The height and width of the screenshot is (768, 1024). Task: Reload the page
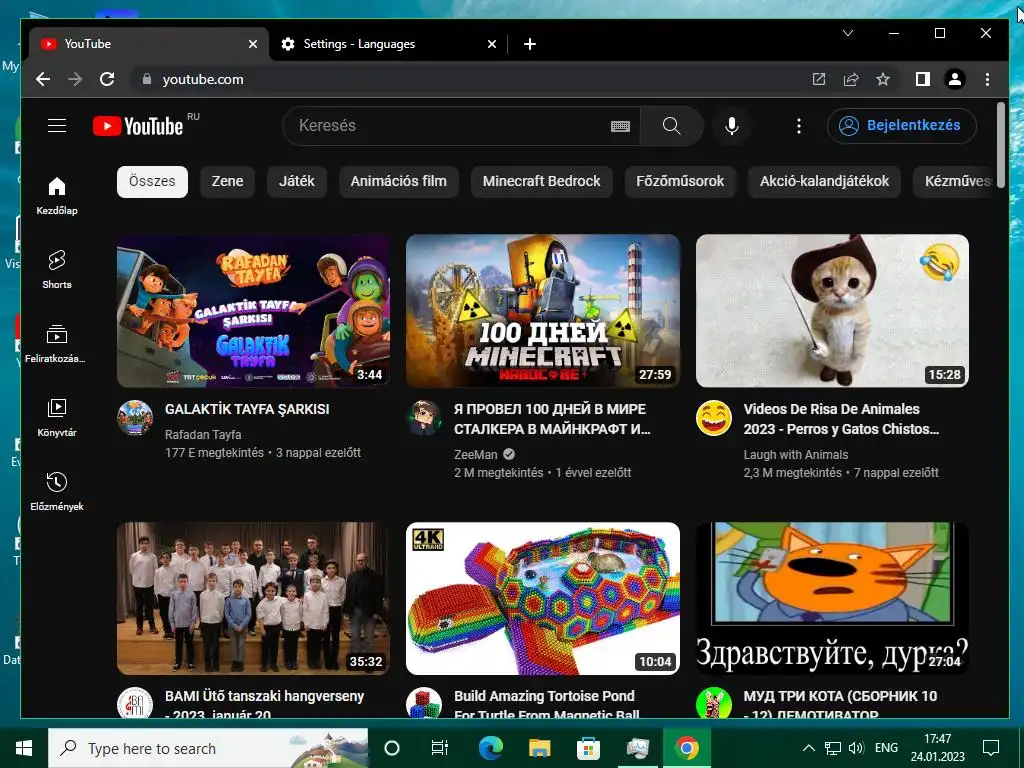click(107, 79)
